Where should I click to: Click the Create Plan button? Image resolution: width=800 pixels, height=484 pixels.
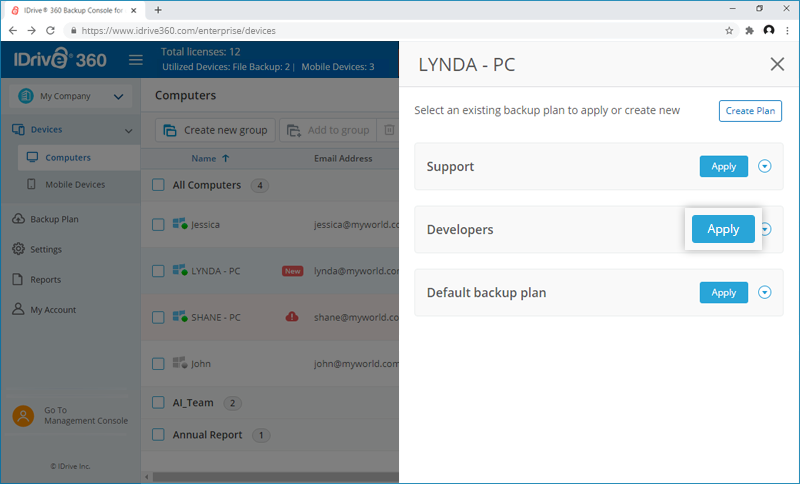click(750, 111)
